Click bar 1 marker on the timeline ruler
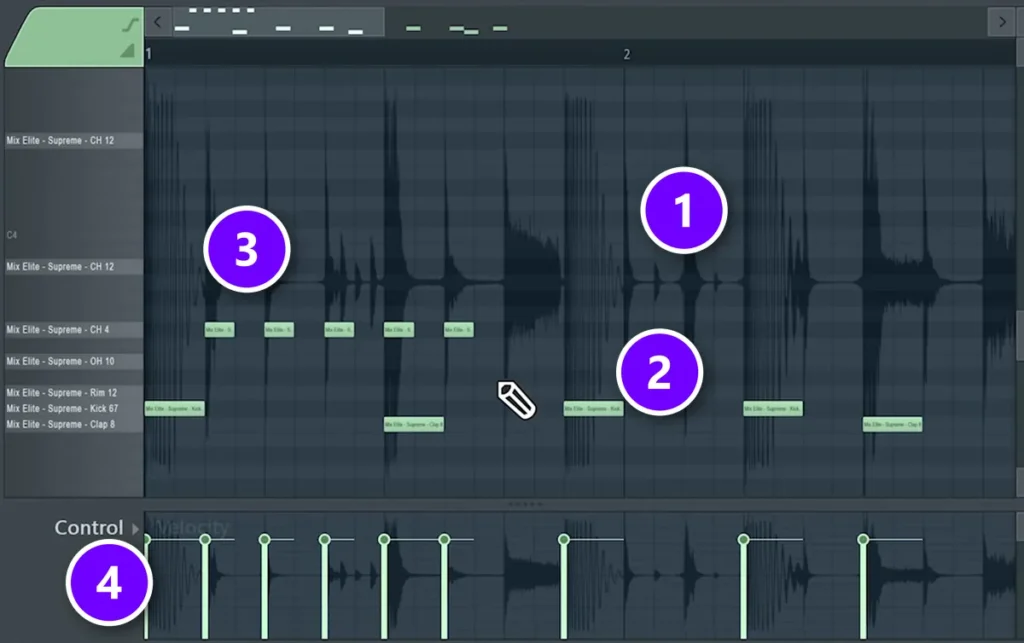 [x=149, y=54]
